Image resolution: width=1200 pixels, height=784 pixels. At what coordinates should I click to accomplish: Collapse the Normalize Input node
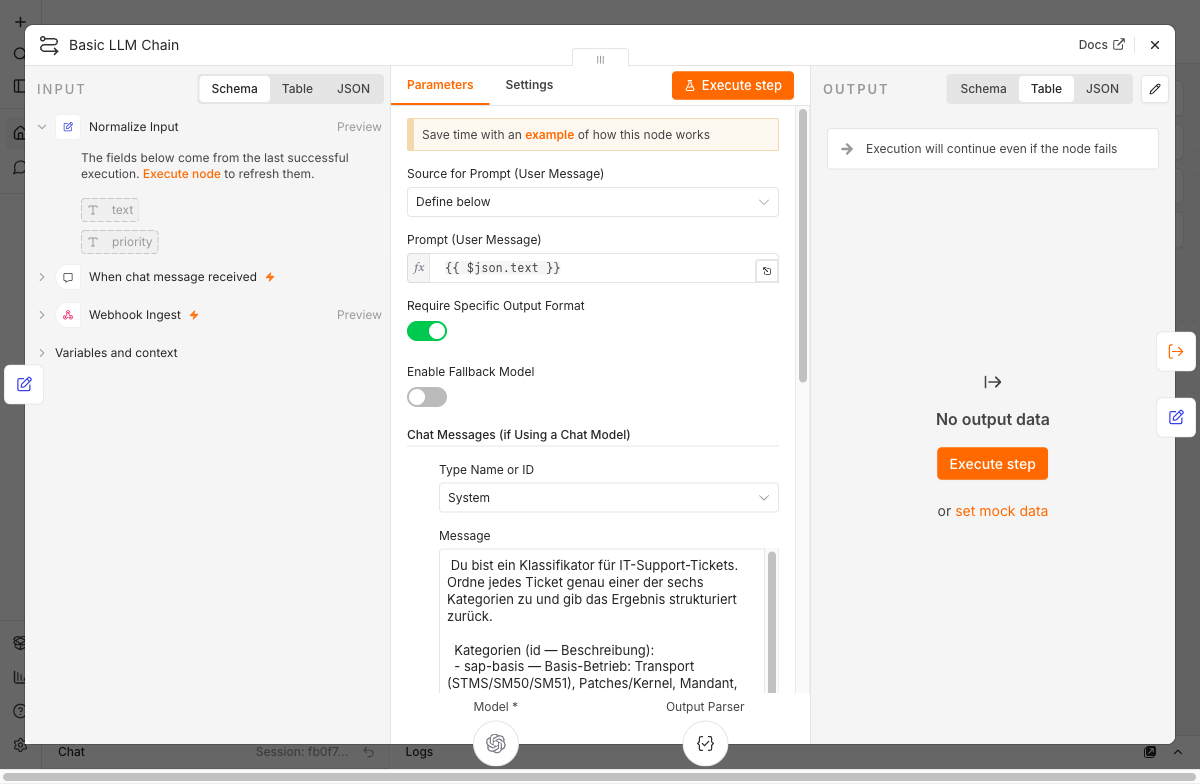click(42, 127)
